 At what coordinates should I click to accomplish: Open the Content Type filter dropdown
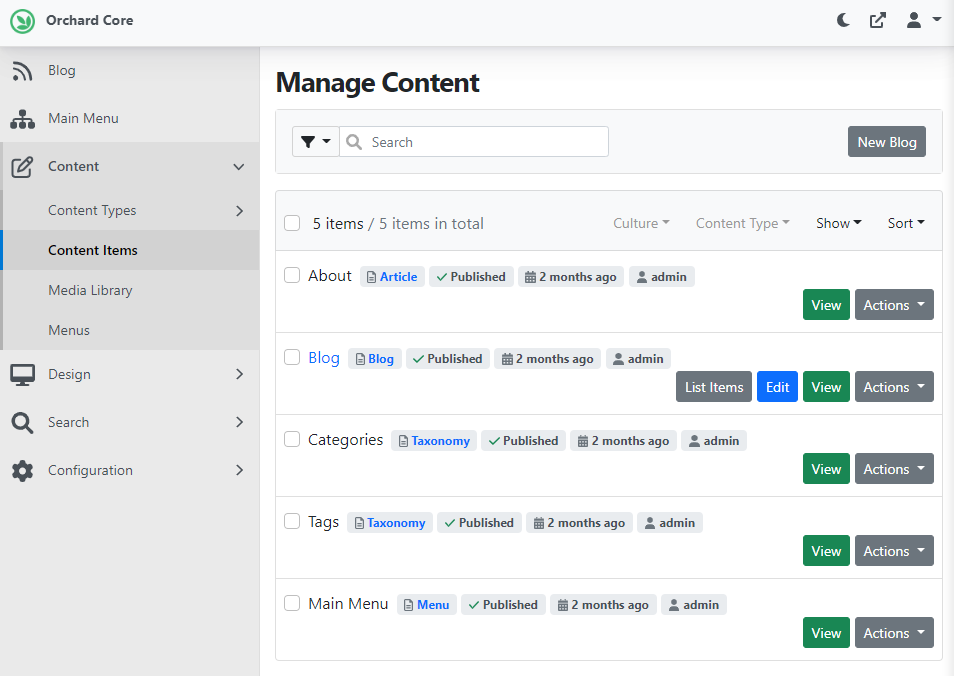[x=742, y=223]
